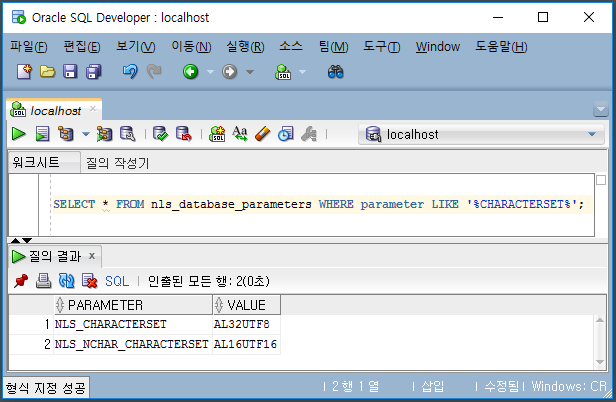Rollback changes with the red arrow database icon

pyautogui.click(x=184, y=134)
